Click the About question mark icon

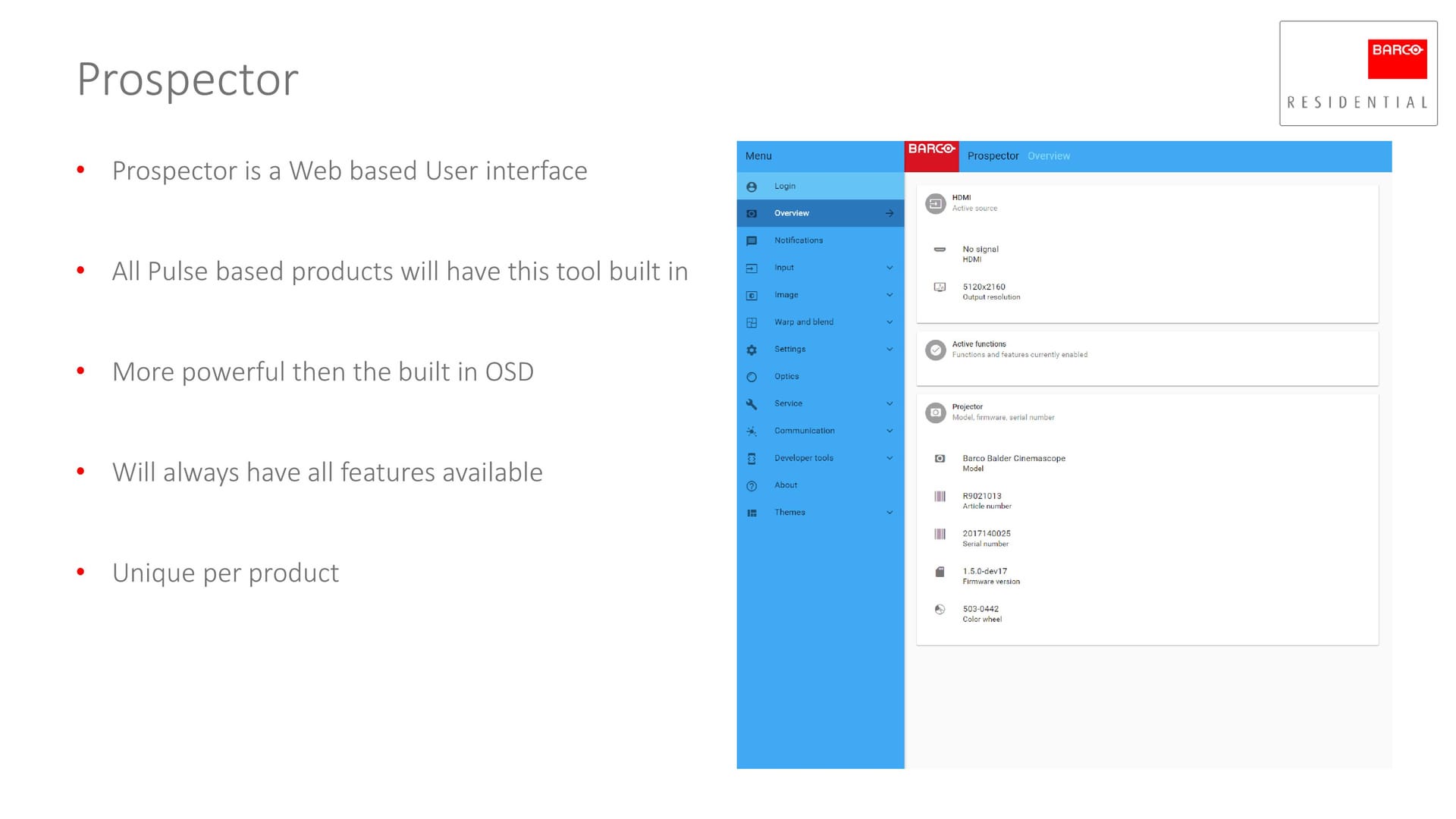(x=752, y=486)
